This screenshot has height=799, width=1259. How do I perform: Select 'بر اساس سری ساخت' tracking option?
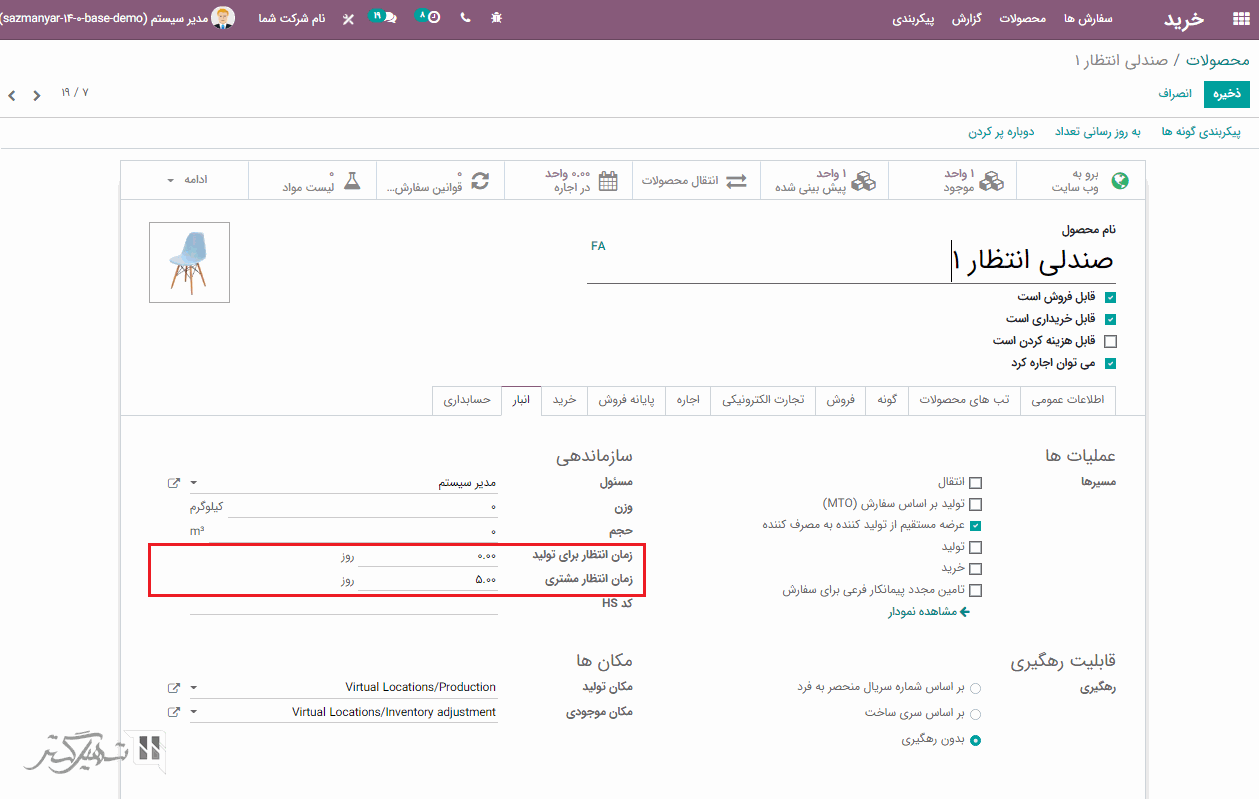pos(975,714)
